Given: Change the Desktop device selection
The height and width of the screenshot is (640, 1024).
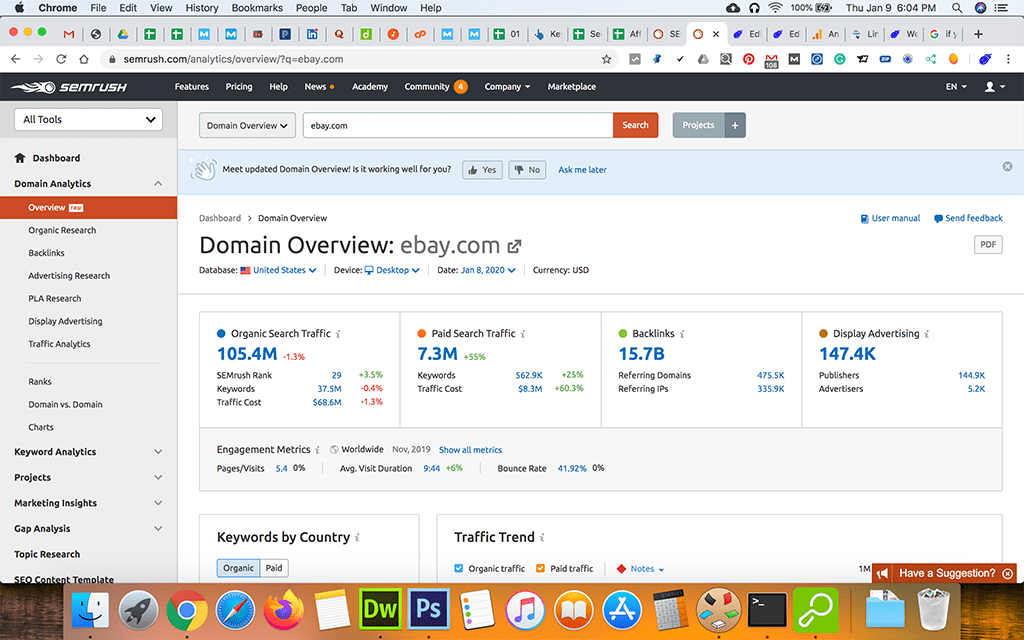Looking at the screenshot, I should tap(392, 270).
